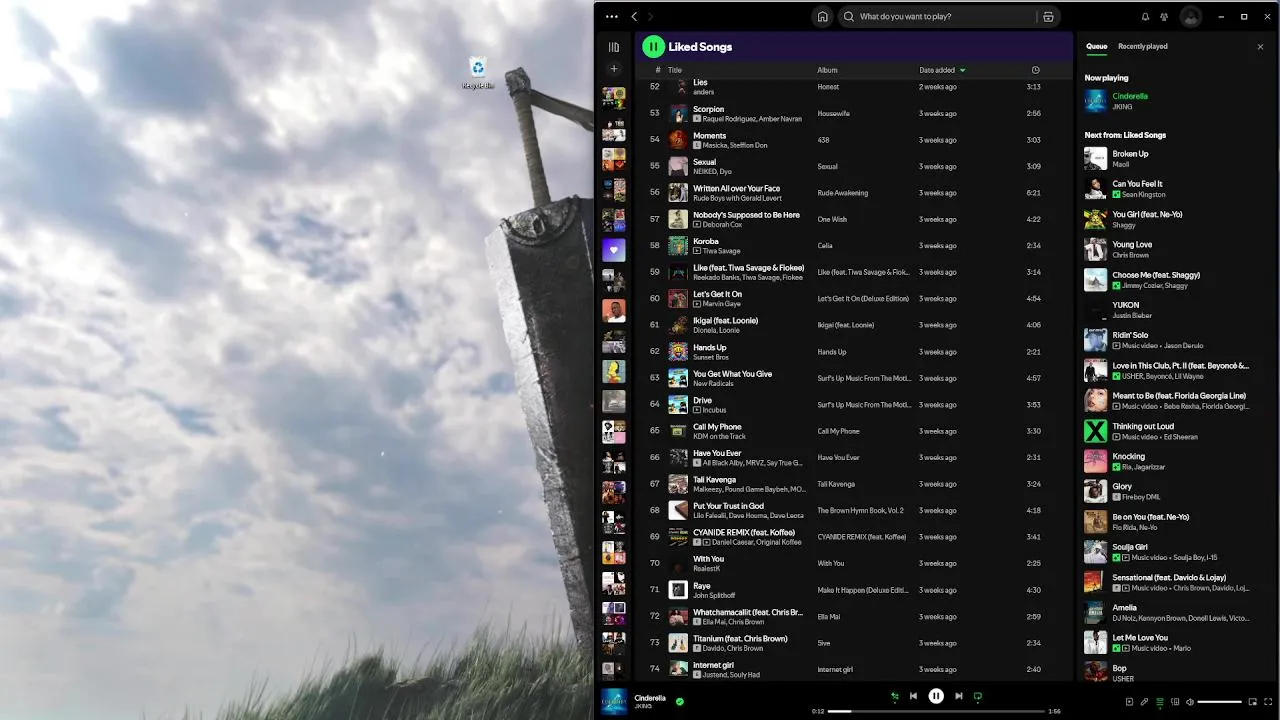Switch to the Recently played tab
The width and height of the screenshot is (1280, 720).
pos(1142,46)
